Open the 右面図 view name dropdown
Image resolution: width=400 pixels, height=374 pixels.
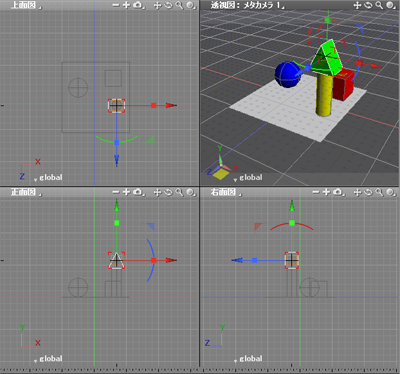pos(226,192)
